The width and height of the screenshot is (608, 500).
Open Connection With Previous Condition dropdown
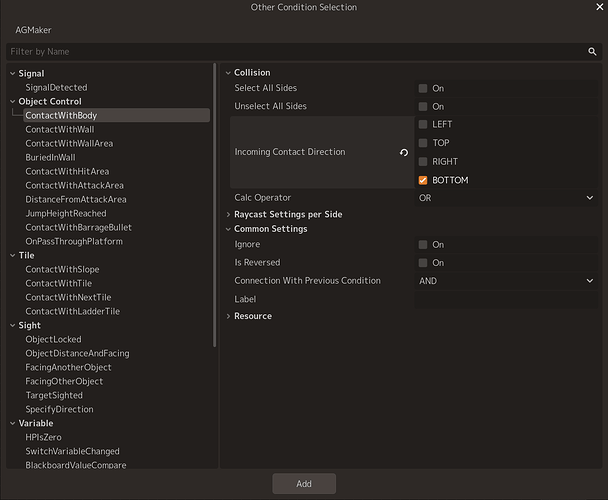(506, 281)
